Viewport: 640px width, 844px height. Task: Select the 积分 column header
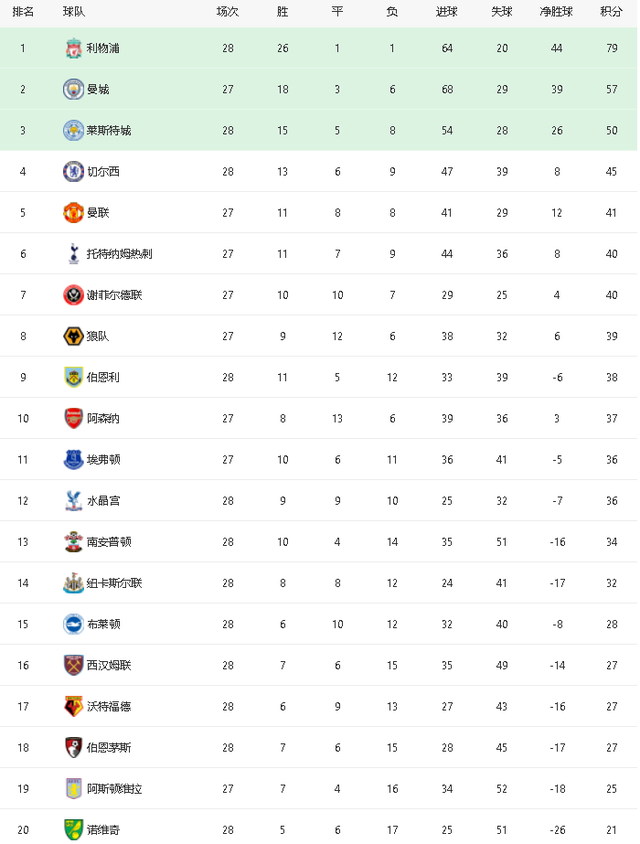point(611,12)
